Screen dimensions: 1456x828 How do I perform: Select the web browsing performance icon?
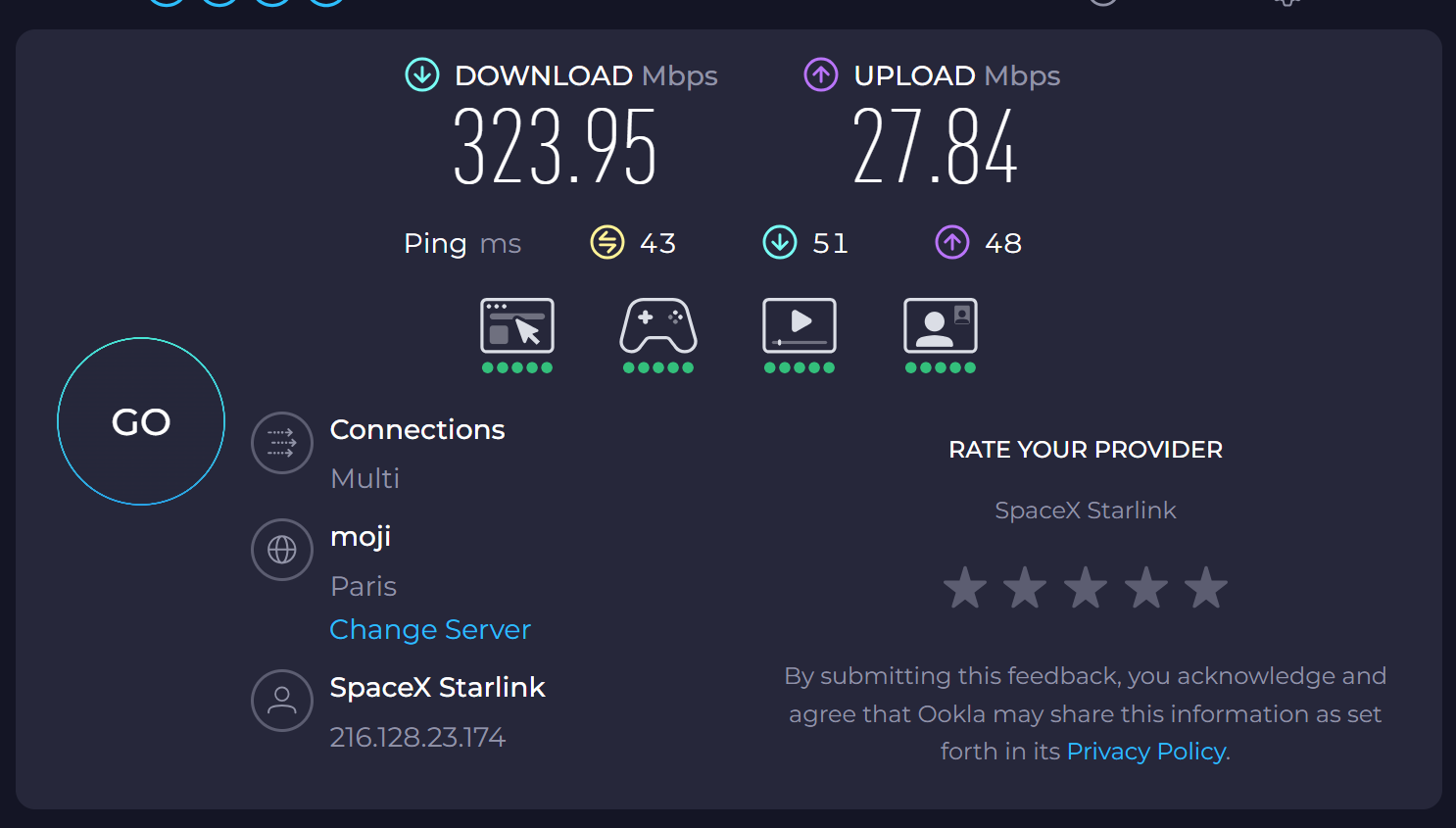click(517, 326)
